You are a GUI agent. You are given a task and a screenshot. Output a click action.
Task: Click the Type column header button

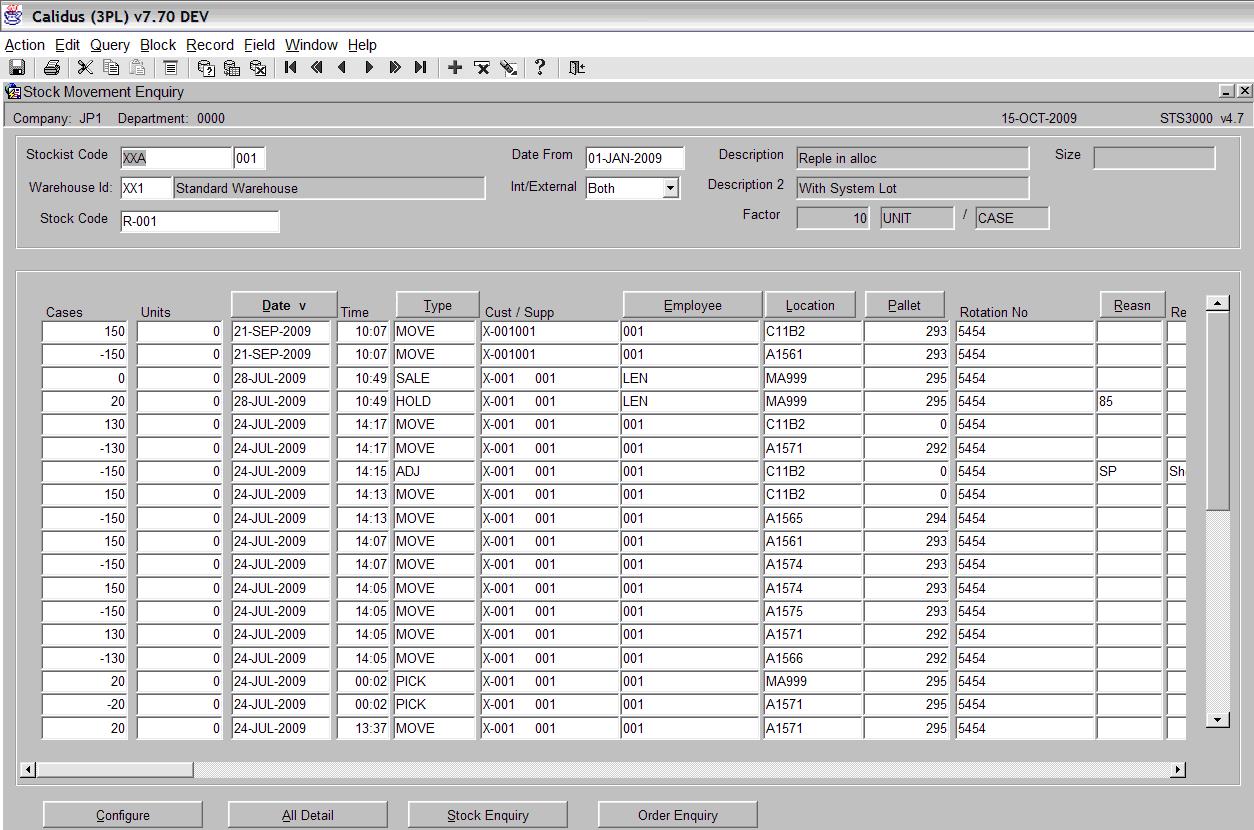437,306
